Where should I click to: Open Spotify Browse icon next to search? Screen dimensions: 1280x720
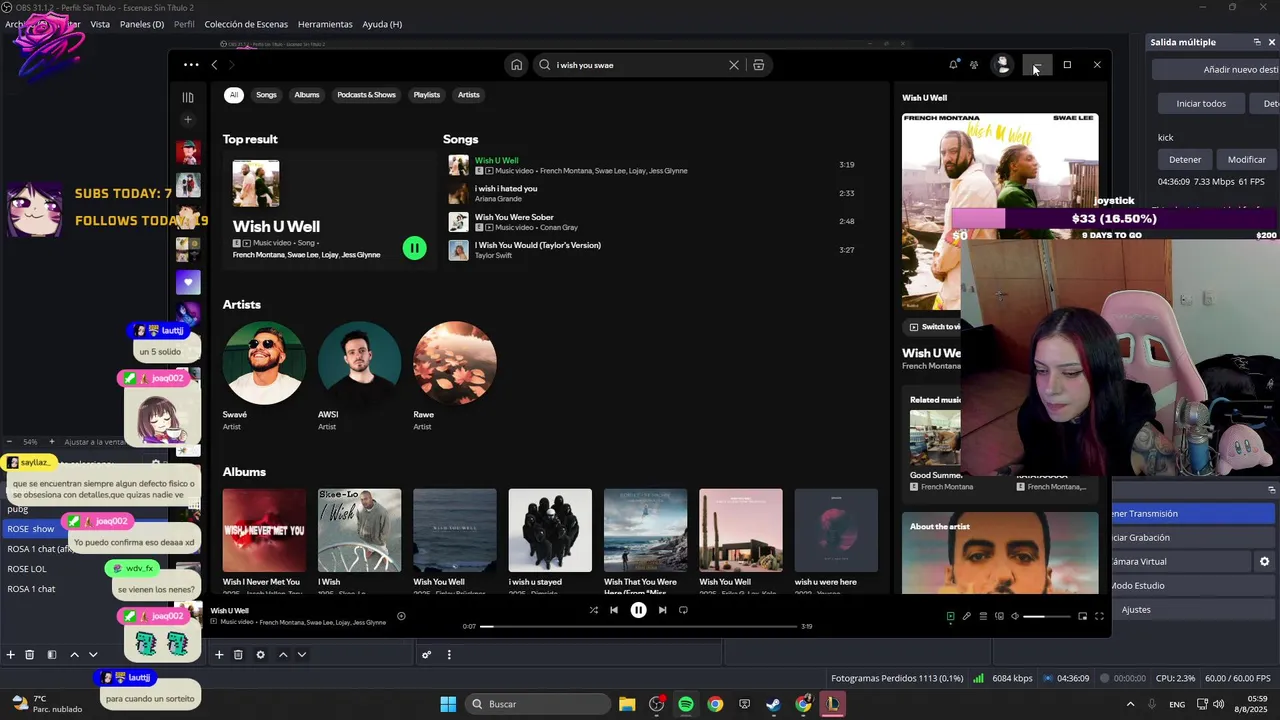coord(759,65)
